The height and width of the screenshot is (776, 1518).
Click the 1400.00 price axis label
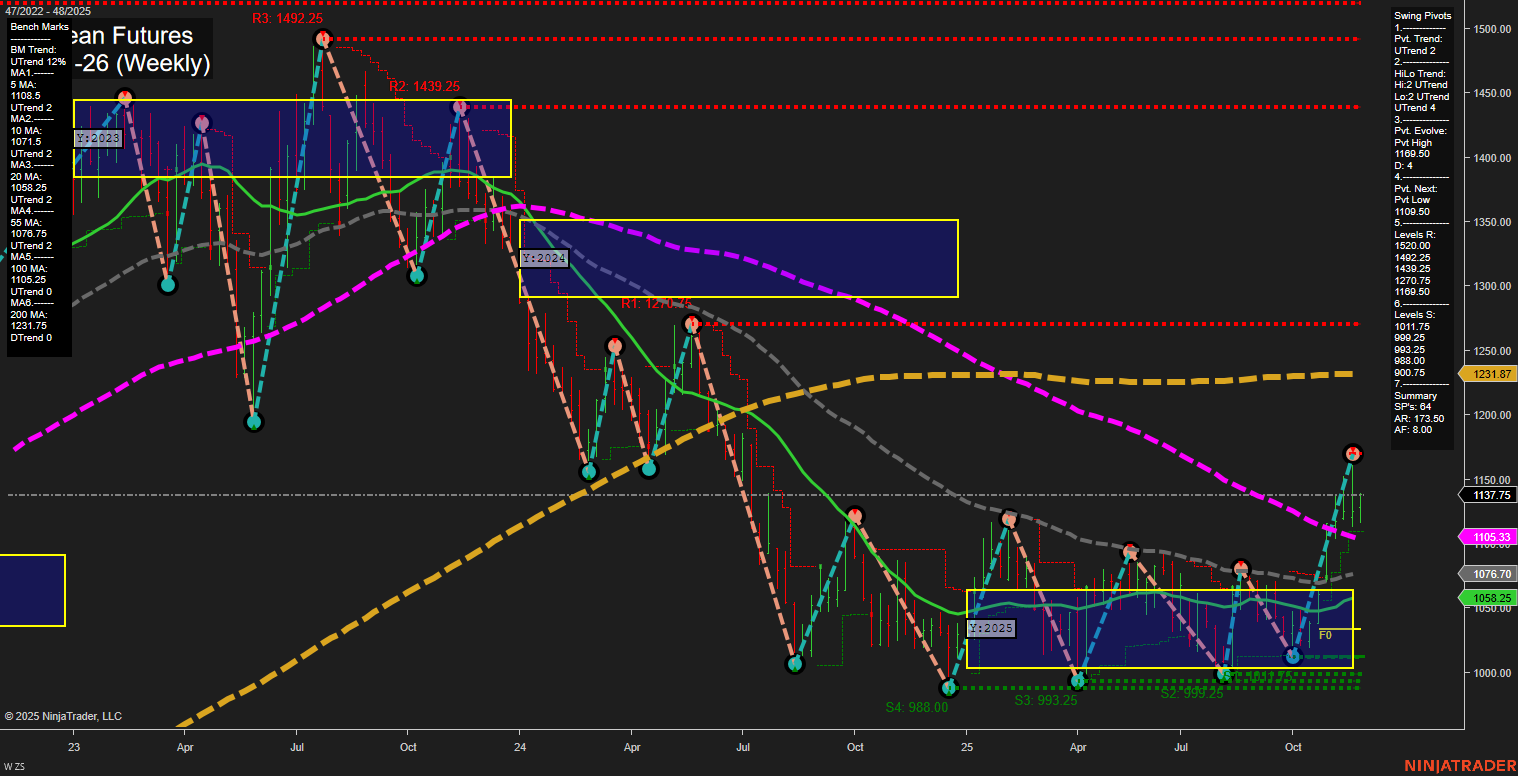(x=1490, y=158)
